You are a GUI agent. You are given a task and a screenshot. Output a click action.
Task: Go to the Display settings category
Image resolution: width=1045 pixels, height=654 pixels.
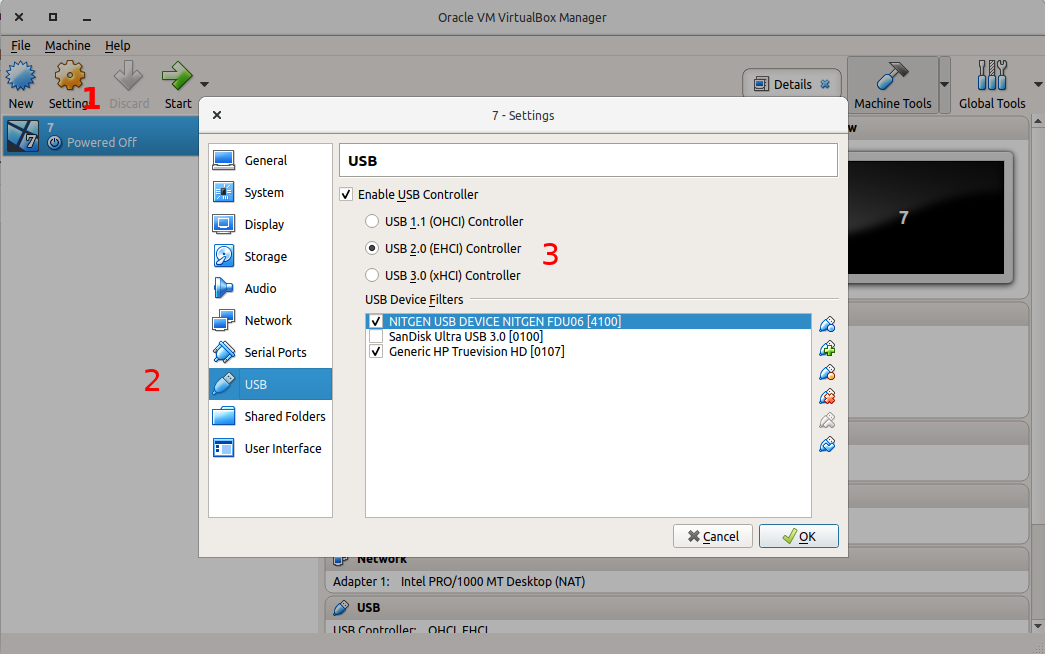pyautogui.click(x=270, y=225)
